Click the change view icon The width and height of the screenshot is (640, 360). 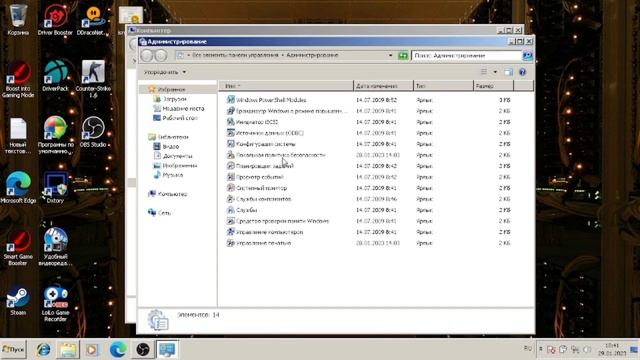pos(484,72)
